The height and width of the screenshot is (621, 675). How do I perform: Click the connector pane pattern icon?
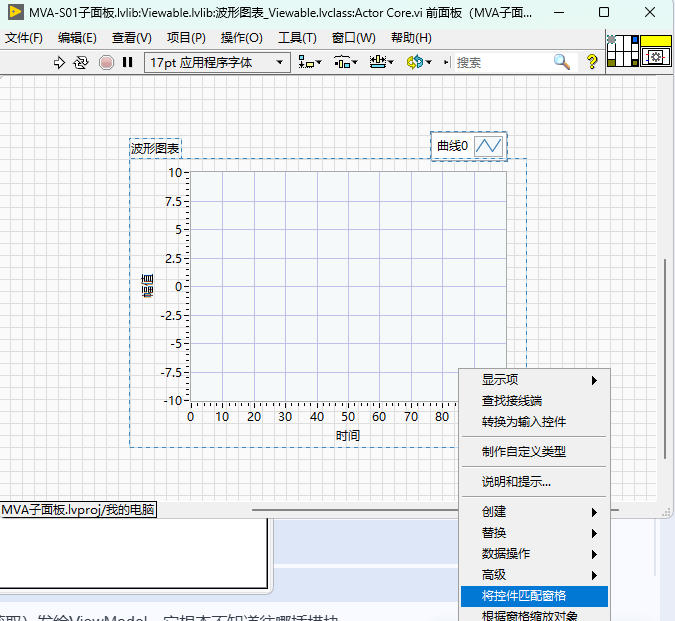[x=623, y=51]
